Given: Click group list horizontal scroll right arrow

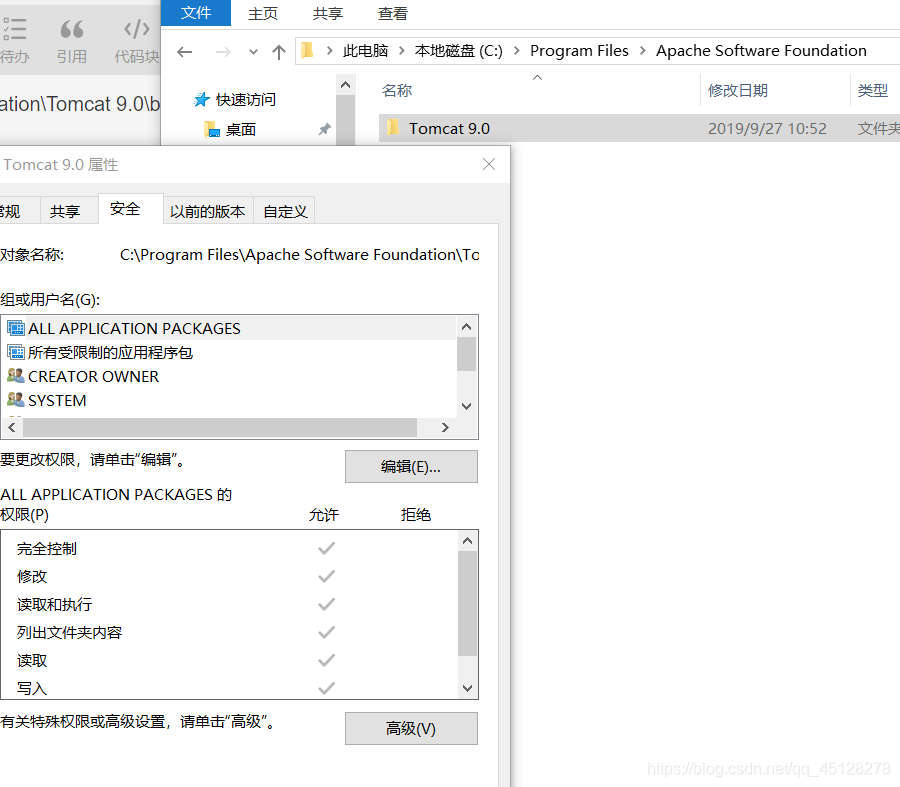Looking at the screenshot, I should tap(445, 428).
